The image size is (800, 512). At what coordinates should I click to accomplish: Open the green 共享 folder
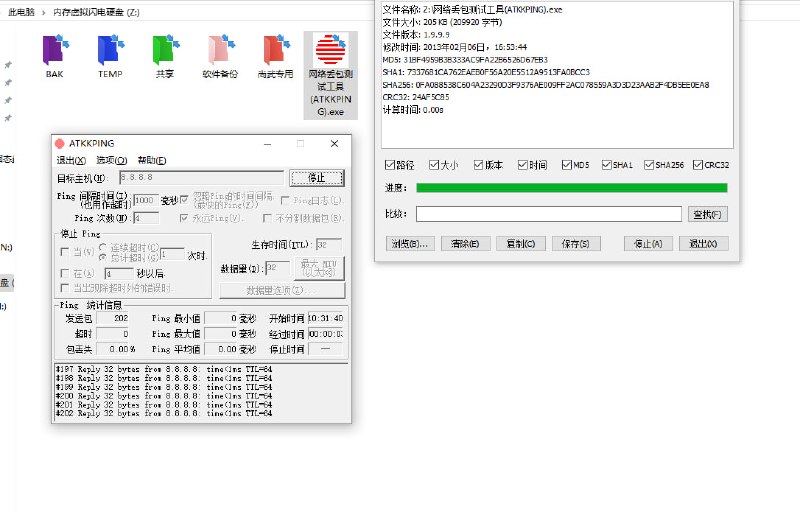click(x=164, y=51)
